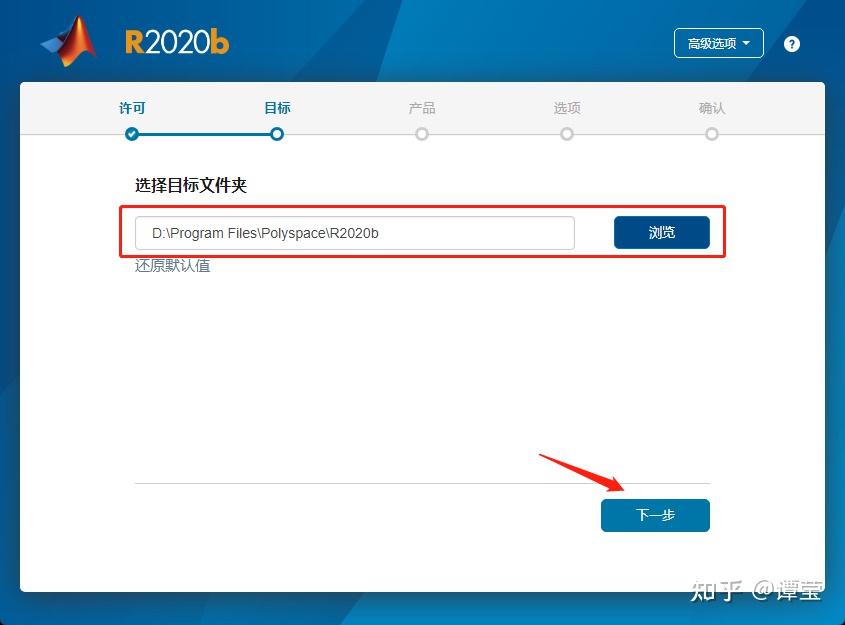Image resolution: width=845 pixels, height=625 pixels.
Task: Switch to the 产品 step
Action: click(x=422, y=107)
